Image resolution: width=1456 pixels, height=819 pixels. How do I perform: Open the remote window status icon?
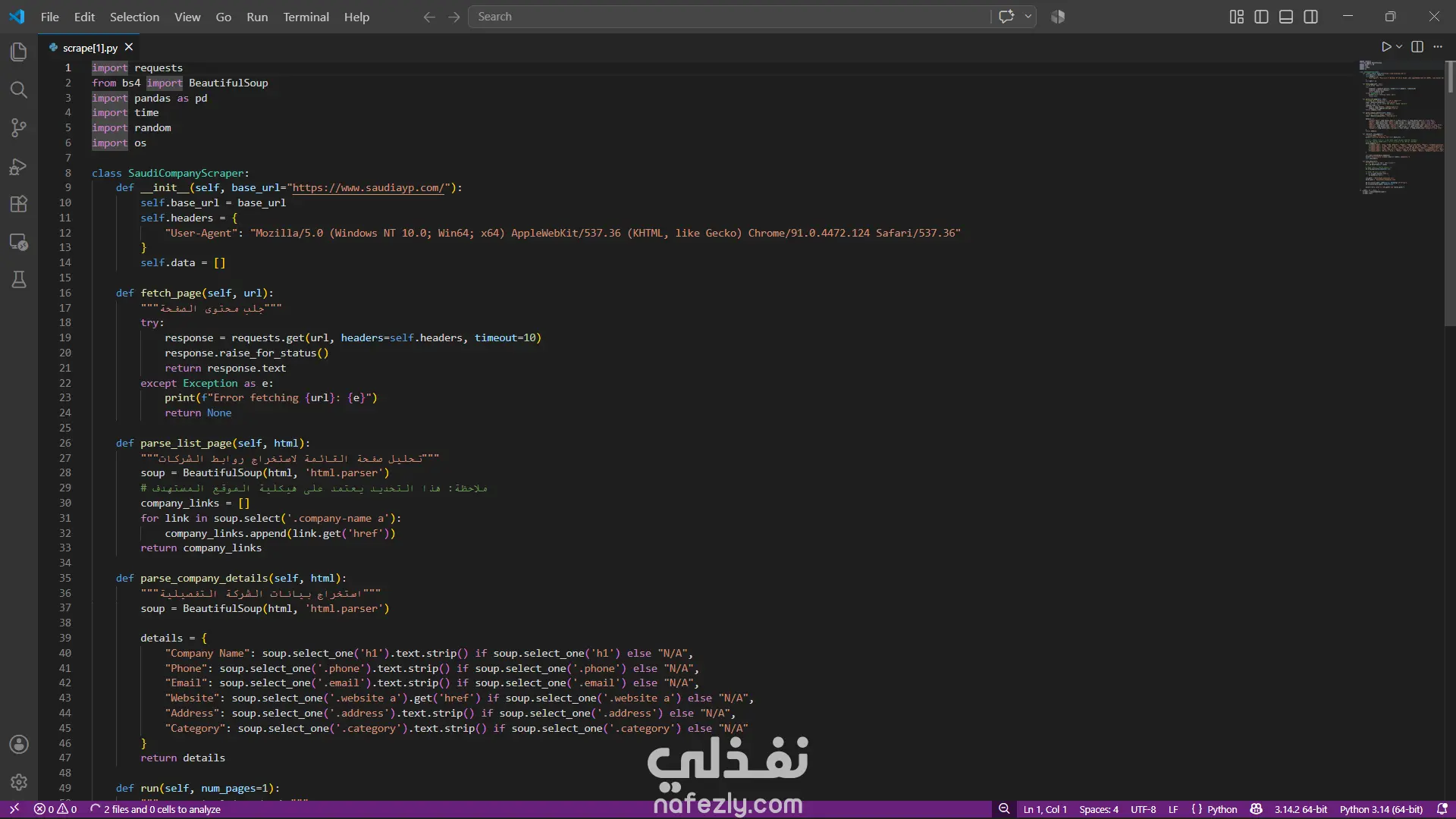14,809
